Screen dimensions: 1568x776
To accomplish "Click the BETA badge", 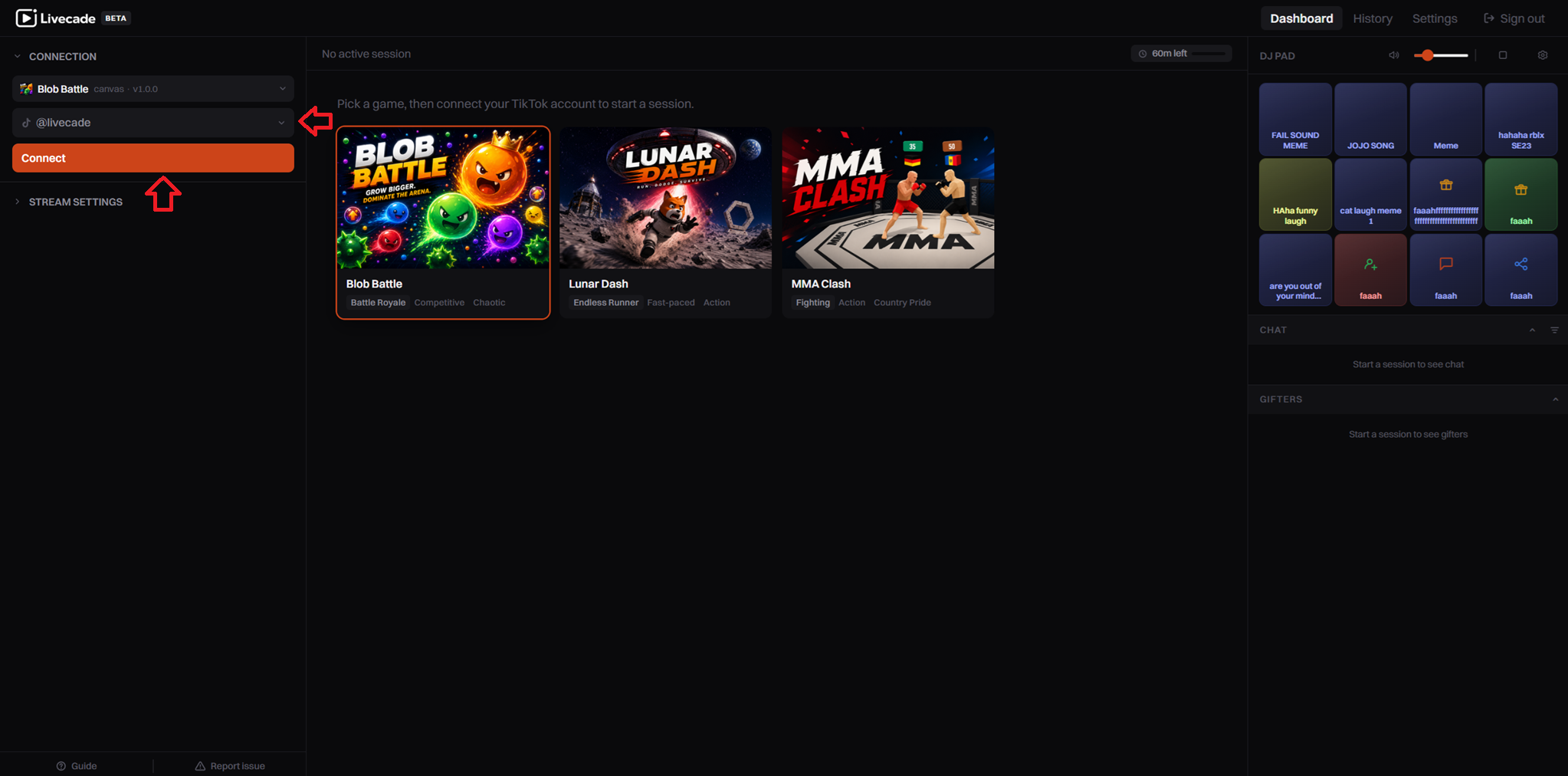I will point(116,18).
